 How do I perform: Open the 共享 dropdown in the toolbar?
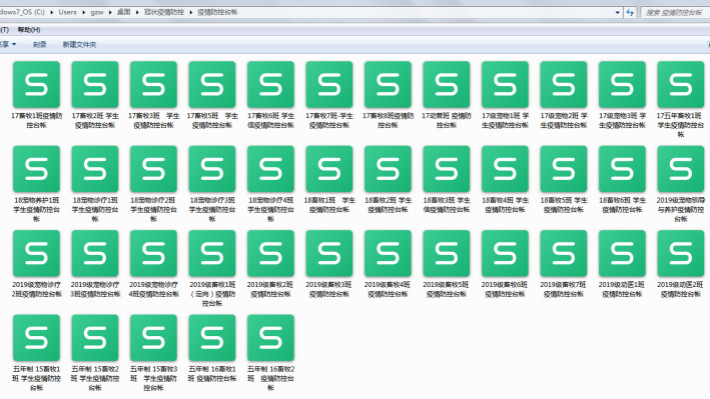coord(8,44)
